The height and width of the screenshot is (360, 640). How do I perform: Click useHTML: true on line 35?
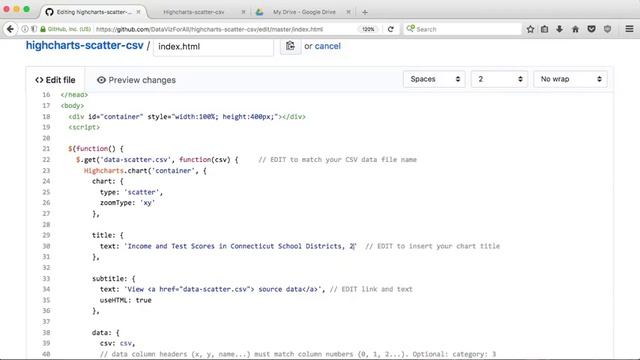pyautogui.click(x=126, y=300)
